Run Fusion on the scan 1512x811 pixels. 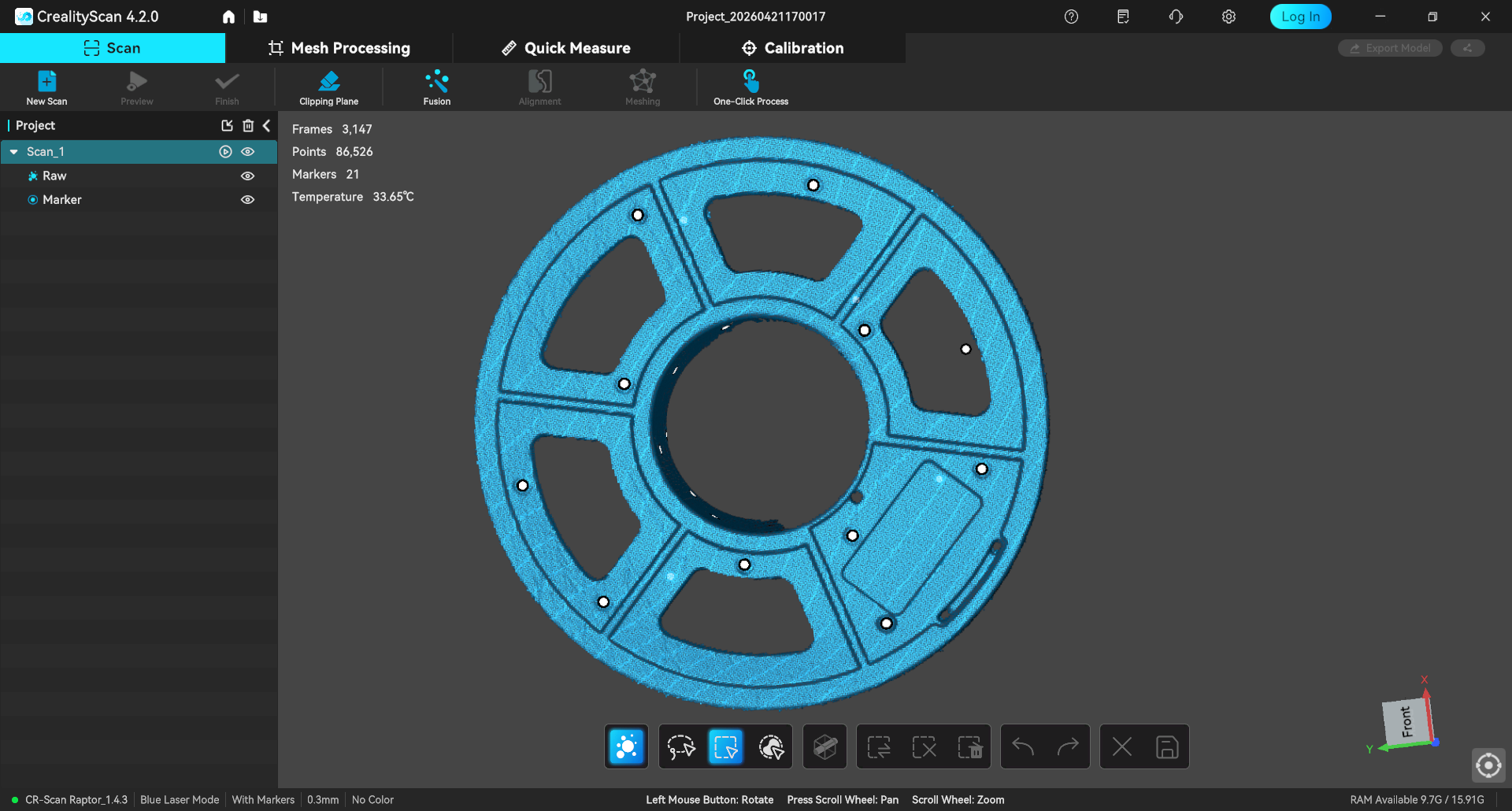click(436, 87)
